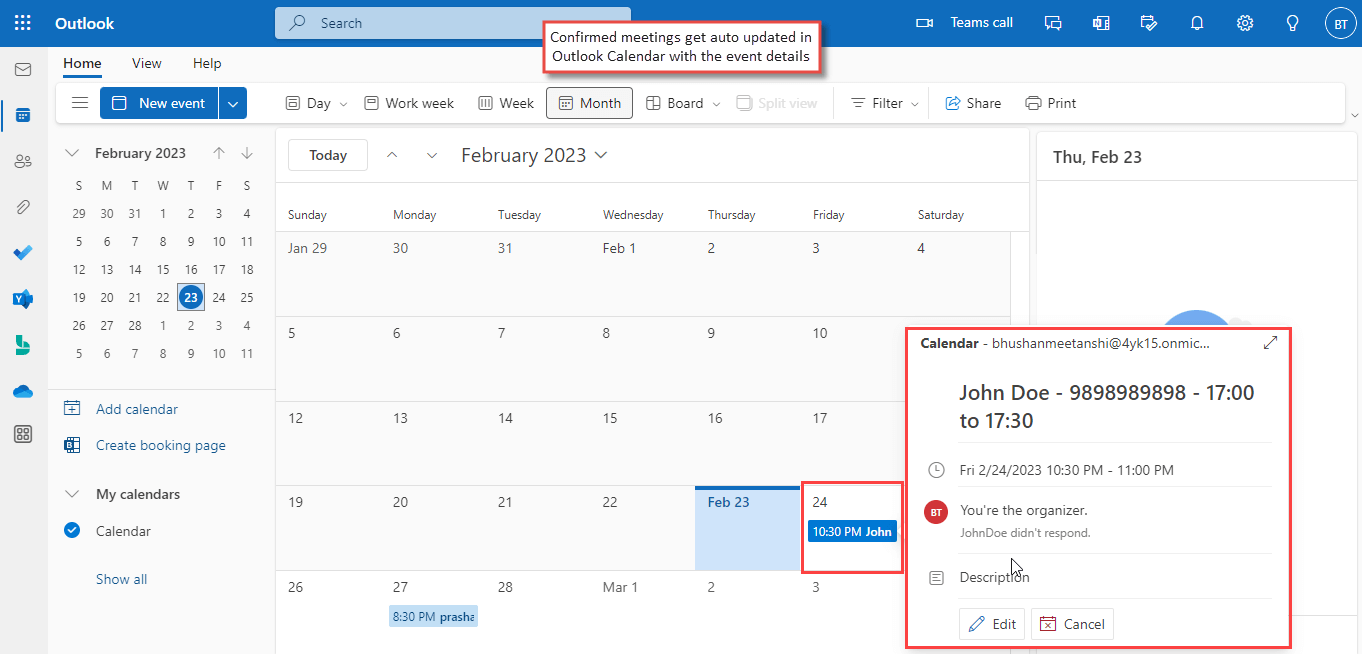The image size is (1362, 654).
Task: Select the Board view
Action: point(673,103)
